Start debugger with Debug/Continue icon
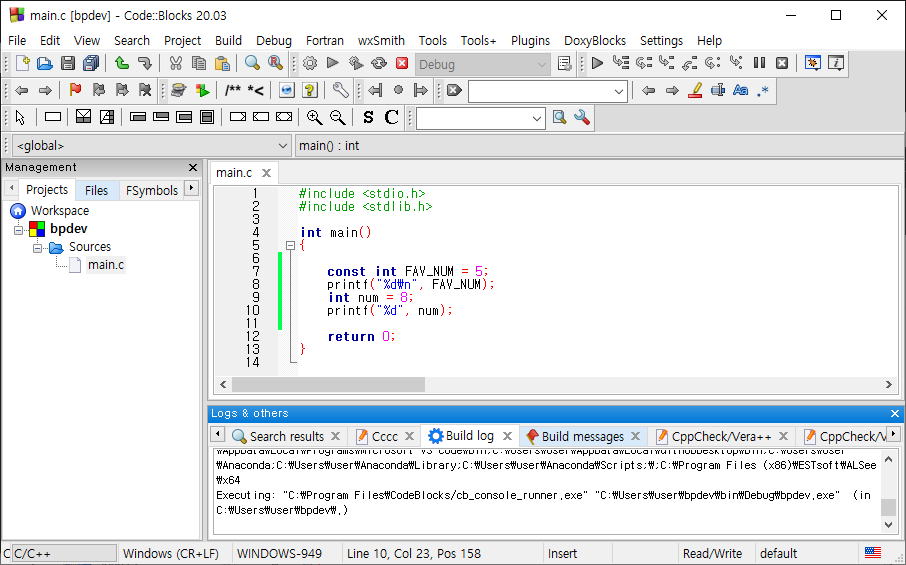The image size is (906, 565). [x=598, y=63]
